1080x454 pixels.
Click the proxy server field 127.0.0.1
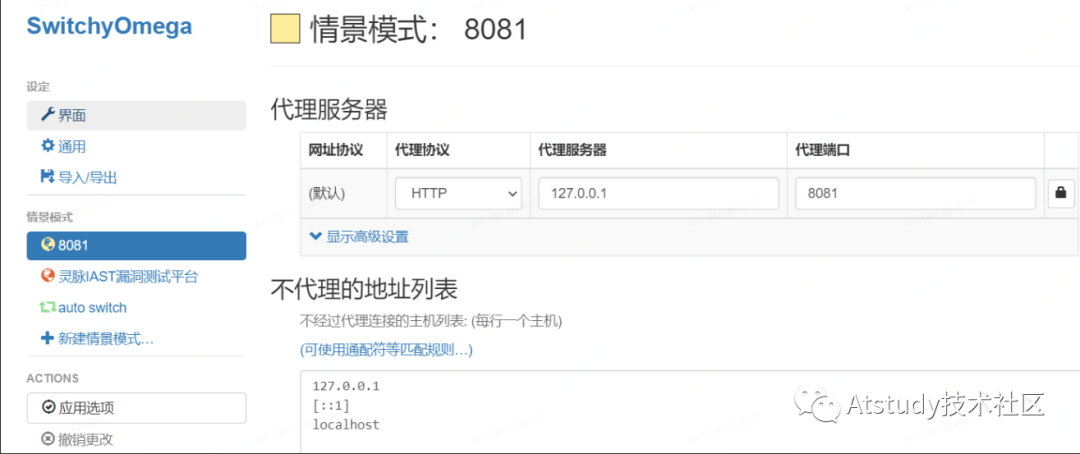click(x=658, y=194)
